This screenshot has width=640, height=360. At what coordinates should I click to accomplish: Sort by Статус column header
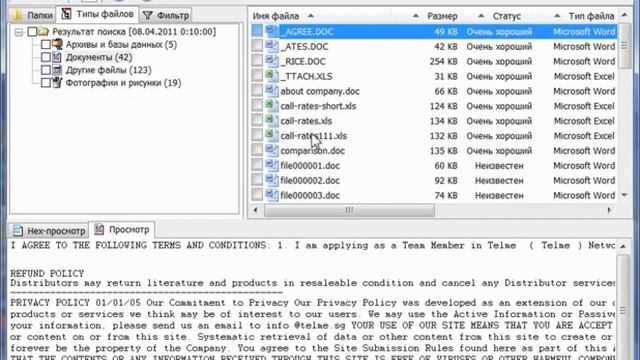(x=507, y=16)
